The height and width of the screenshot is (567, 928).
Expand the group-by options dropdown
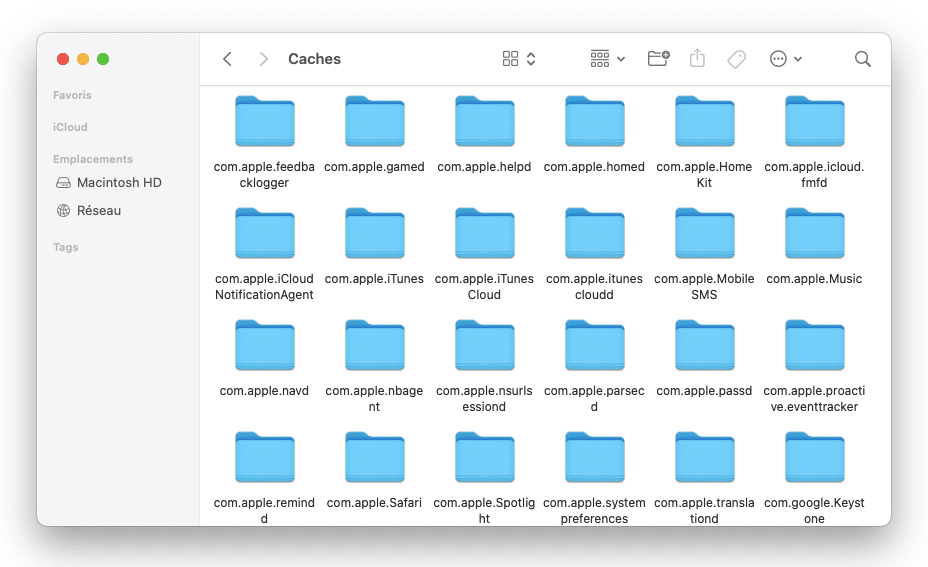[x=607, y=59]
